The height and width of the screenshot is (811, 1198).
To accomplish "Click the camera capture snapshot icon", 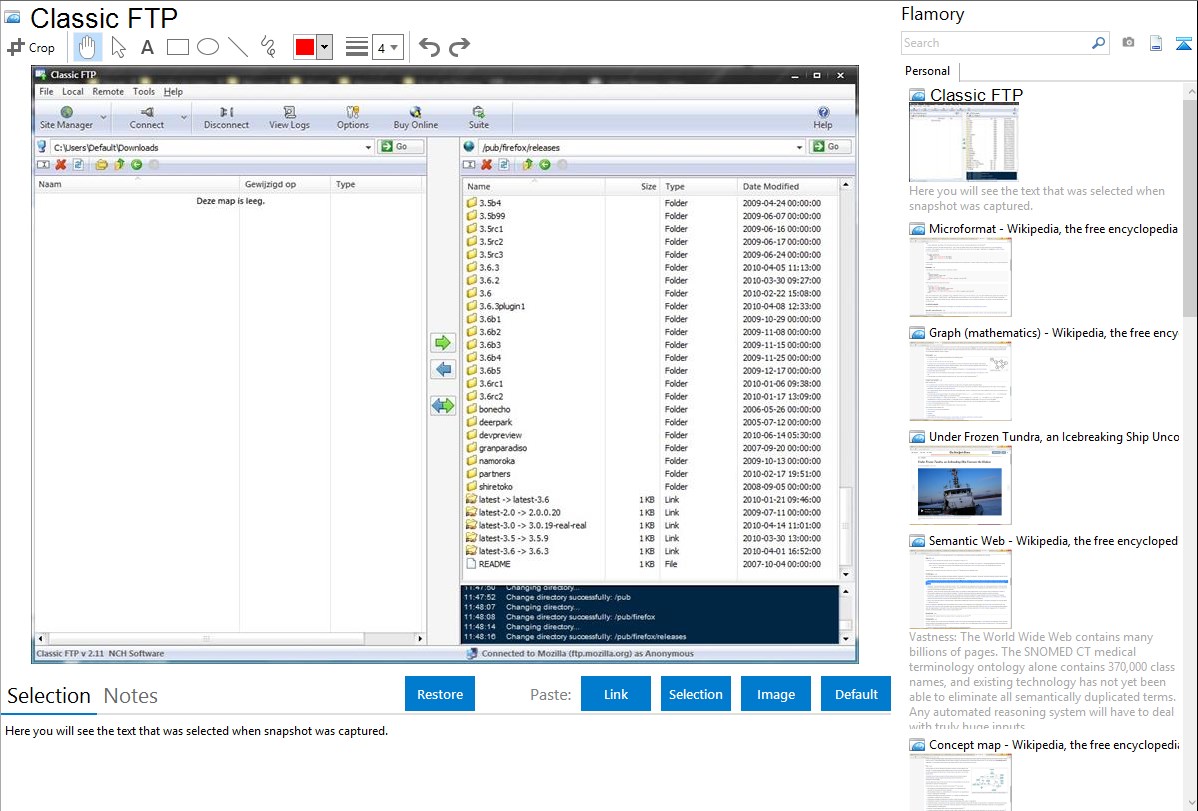I will 1128,43.
